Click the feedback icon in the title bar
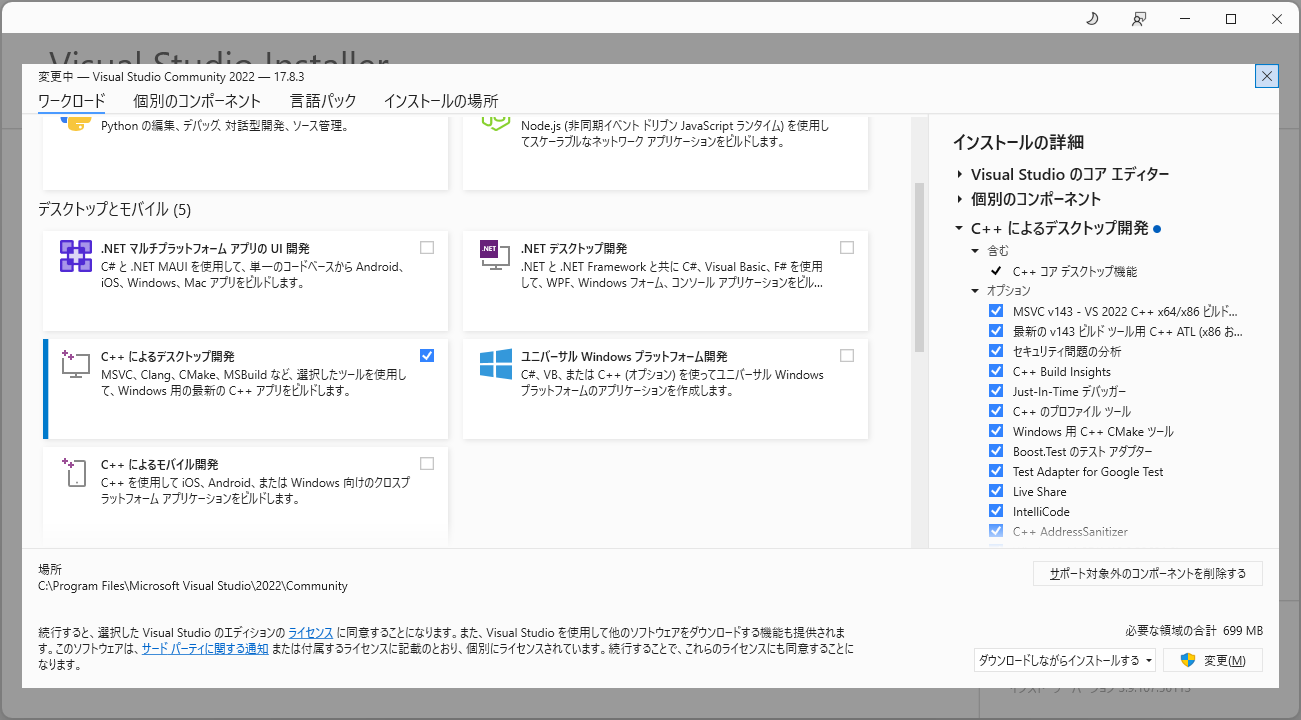1301x720 pixels. coord(1138,19)
